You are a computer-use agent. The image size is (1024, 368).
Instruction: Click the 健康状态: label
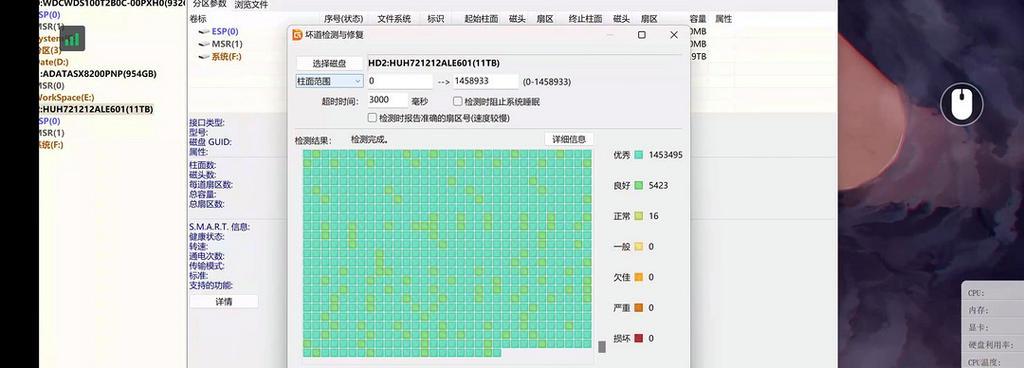(x=207, y=237)
